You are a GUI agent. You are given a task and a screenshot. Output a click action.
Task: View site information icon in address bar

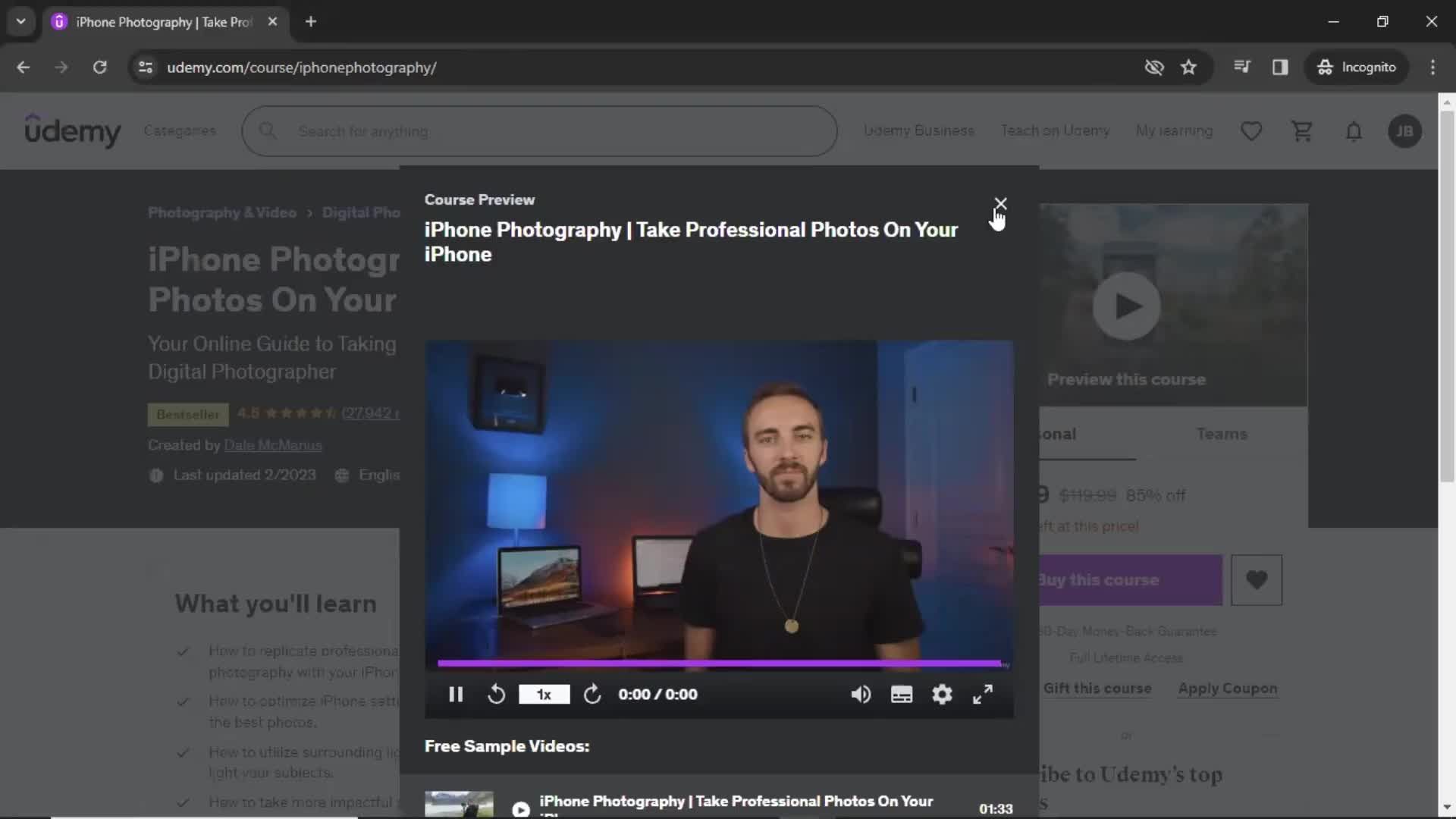146,67
